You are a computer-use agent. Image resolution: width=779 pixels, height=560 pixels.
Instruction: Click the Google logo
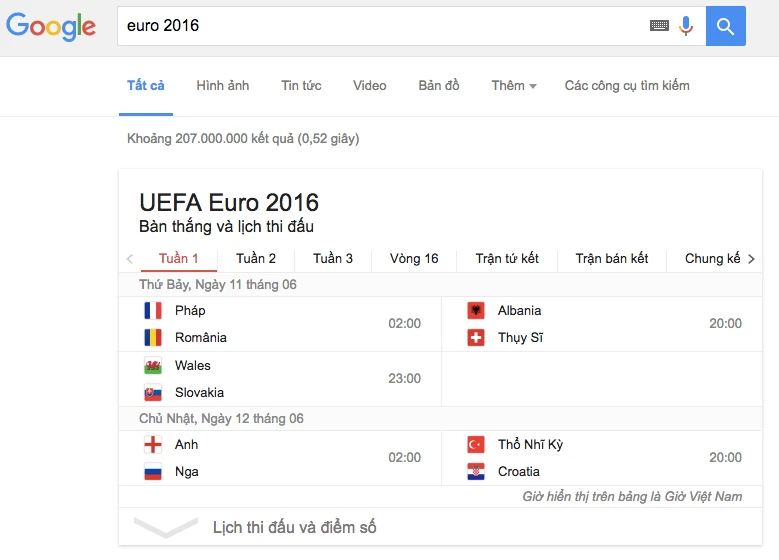pyautogui.click(x=51, y=26)
